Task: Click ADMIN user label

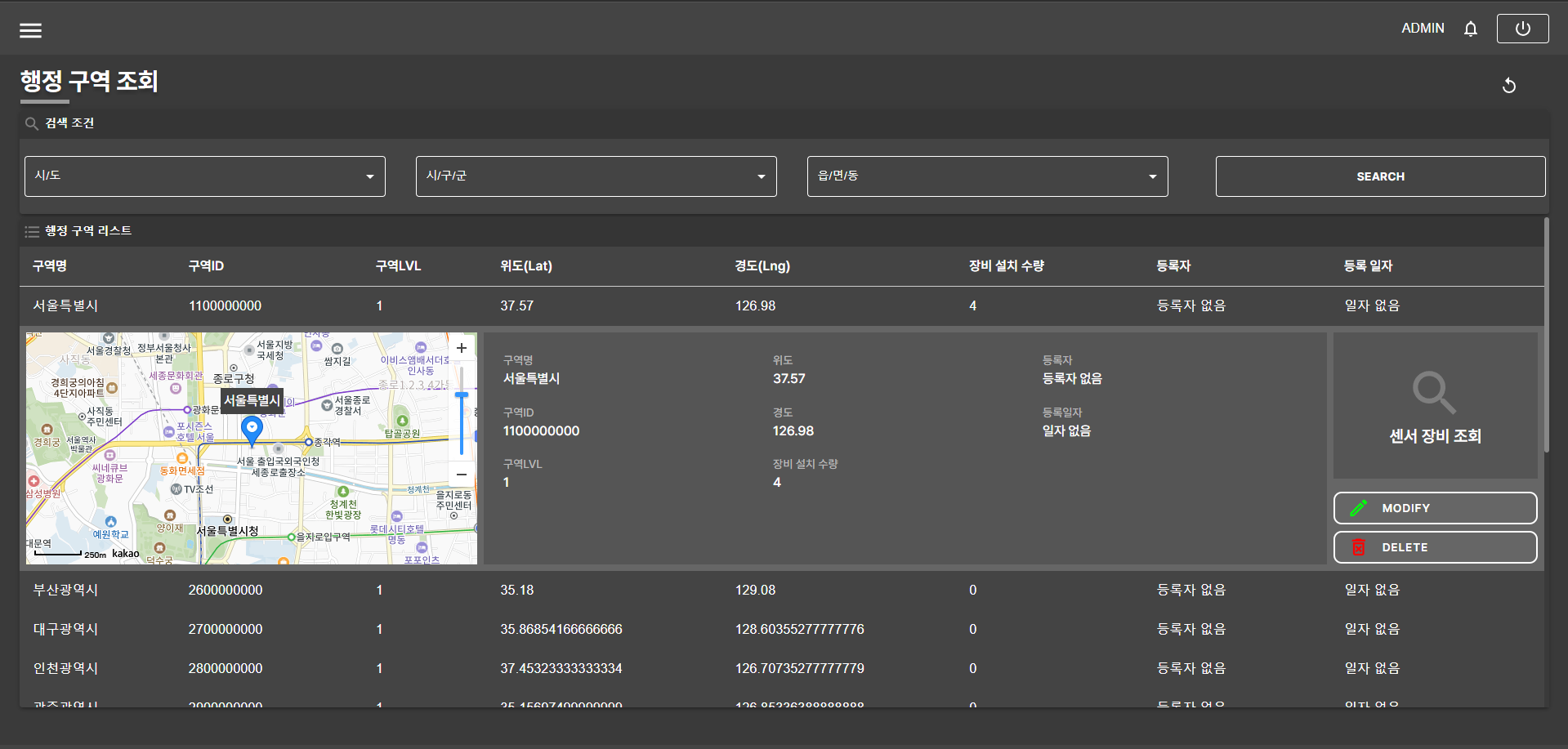Action: click(x=1423, y=29)
